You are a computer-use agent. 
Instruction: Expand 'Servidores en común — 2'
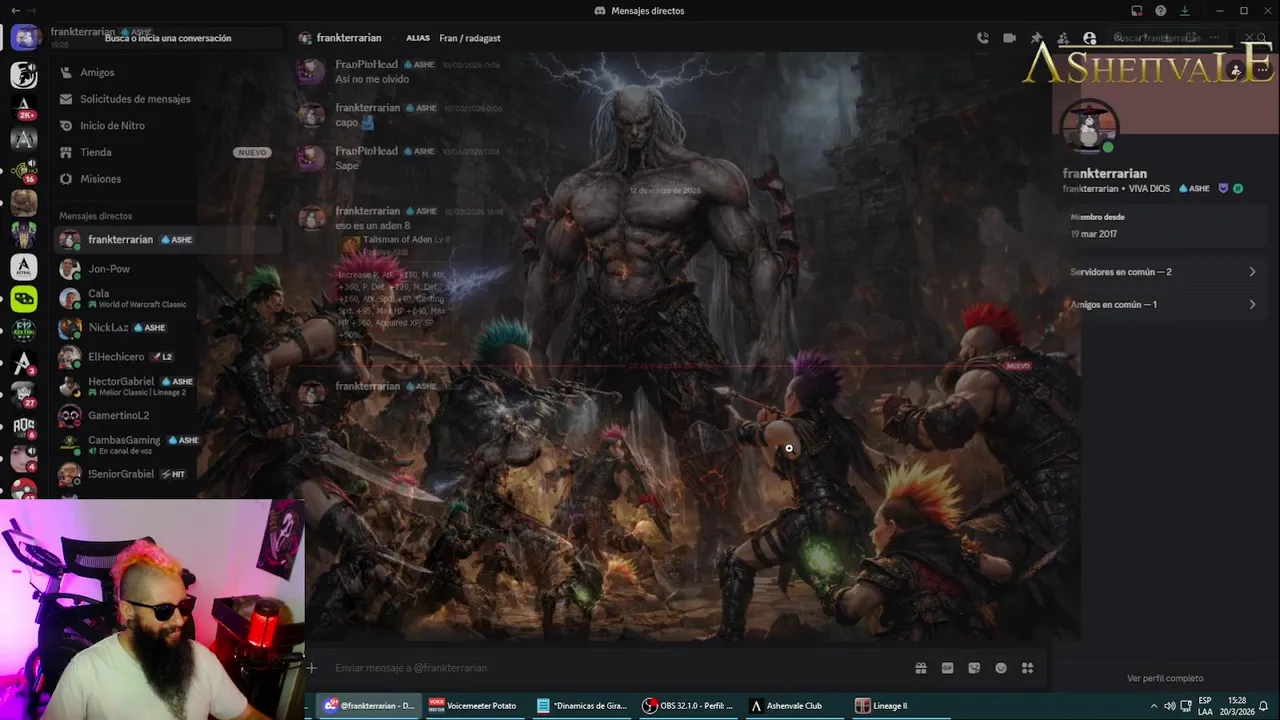pyautogui.click(x=1164, y=272)
